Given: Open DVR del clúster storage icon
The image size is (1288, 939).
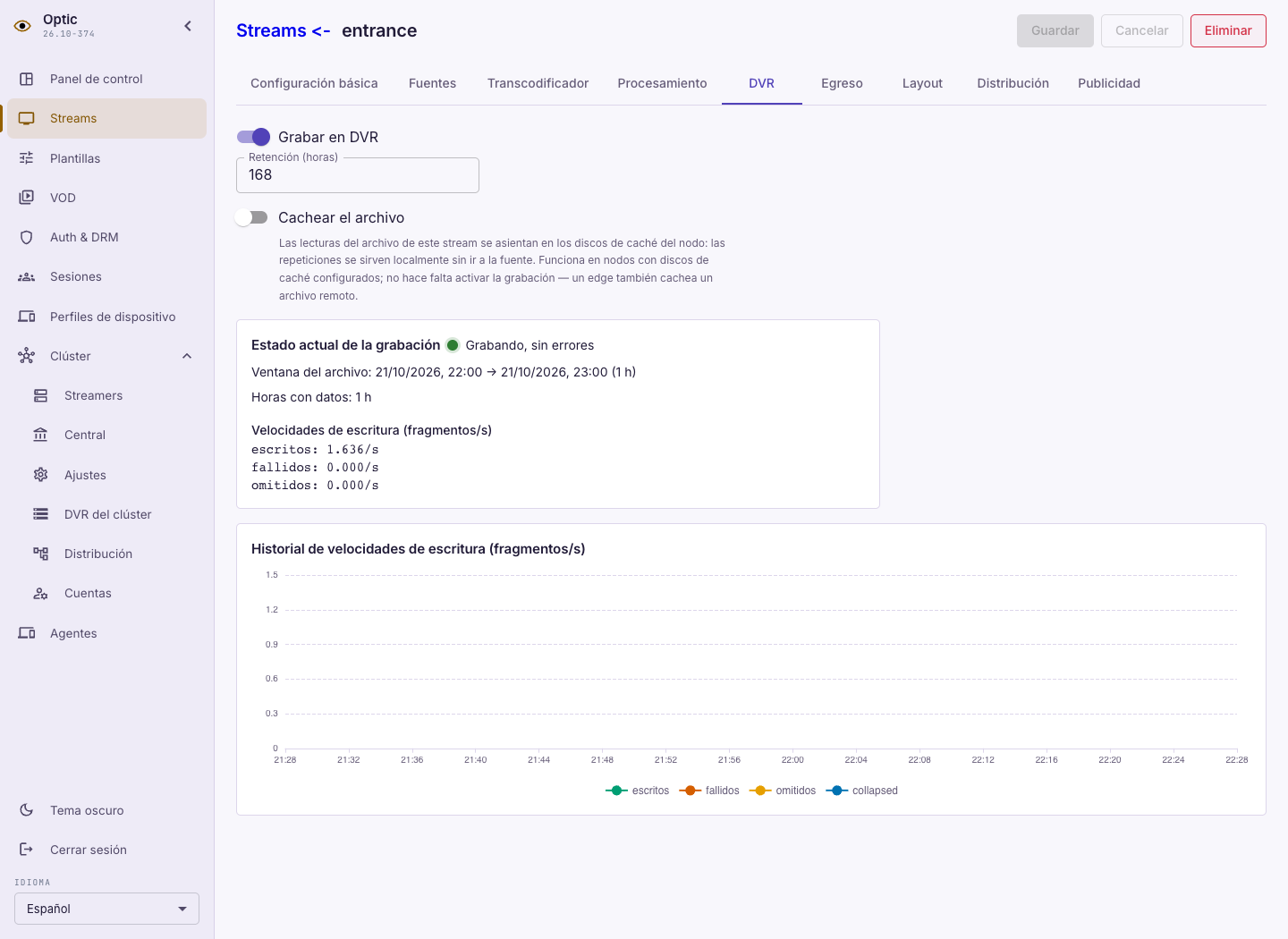Looking at the screenshot, I should tap(41, 514).
